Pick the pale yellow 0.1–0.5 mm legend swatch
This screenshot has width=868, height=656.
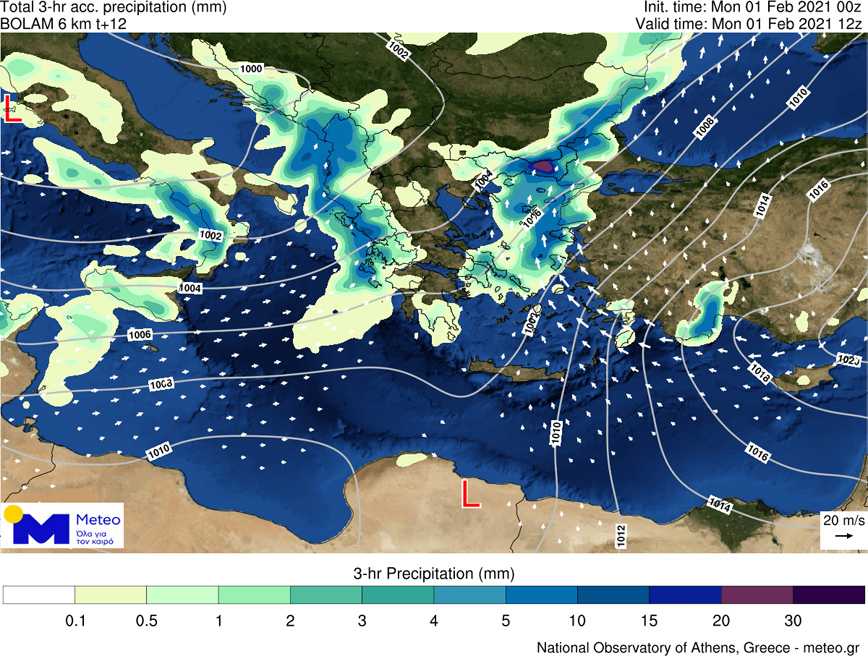pos(110,595)
